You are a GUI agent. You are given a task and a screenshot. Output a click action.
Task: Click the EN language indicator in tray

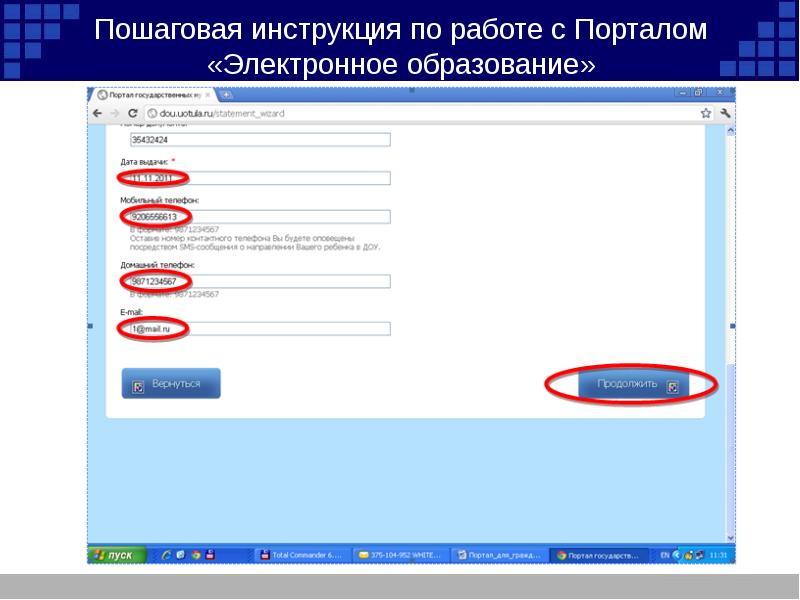(666, 554)
